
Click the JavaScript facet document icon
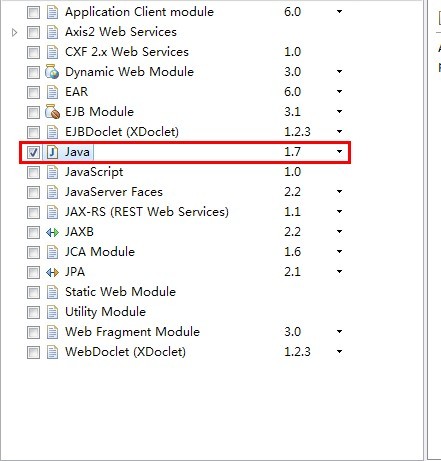click(x=52, y=172)
